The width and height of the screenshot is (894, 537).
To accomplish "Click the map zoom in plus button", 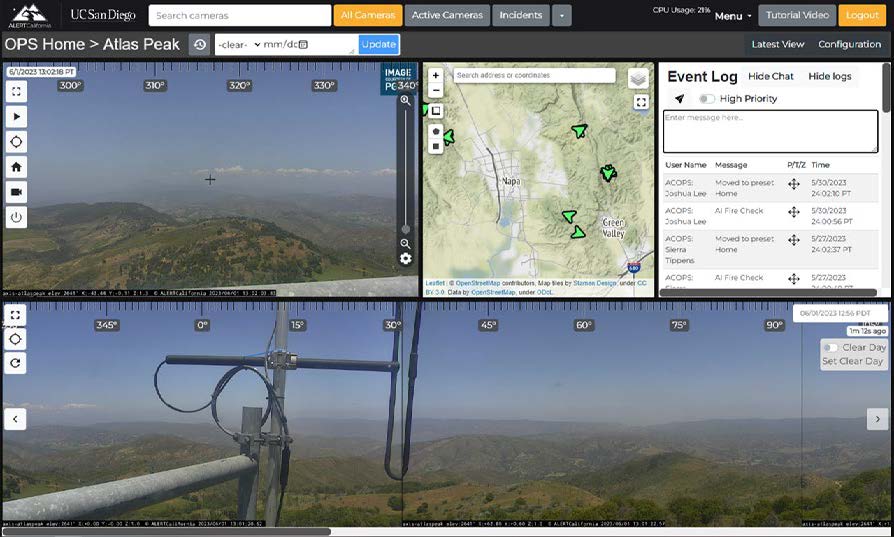I will click(x=436, y=75).
